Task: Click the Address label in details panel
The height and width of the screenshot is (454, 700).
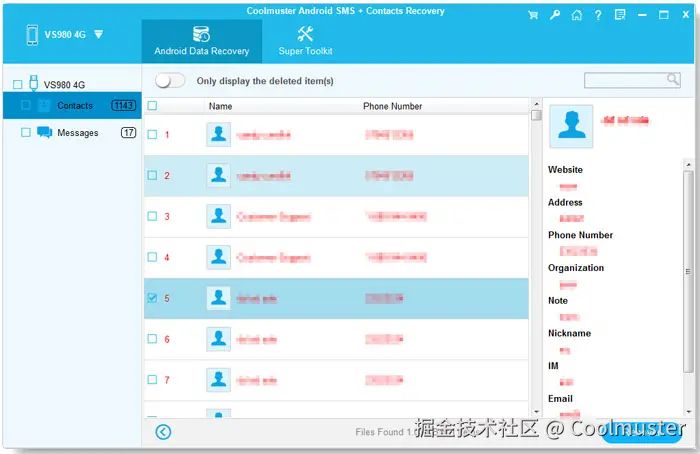Action: coord(565,202)
